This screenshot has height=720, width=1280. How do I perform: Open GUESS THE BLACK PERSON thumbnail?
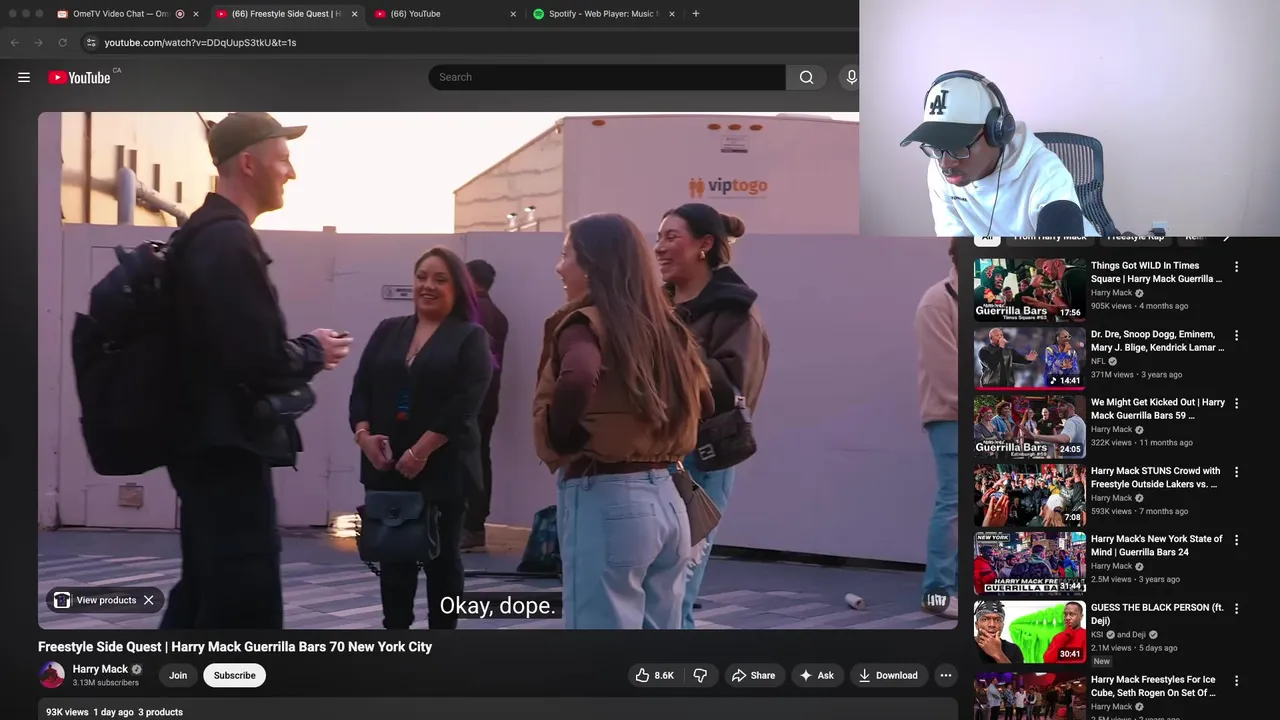tap(1029, 631)
